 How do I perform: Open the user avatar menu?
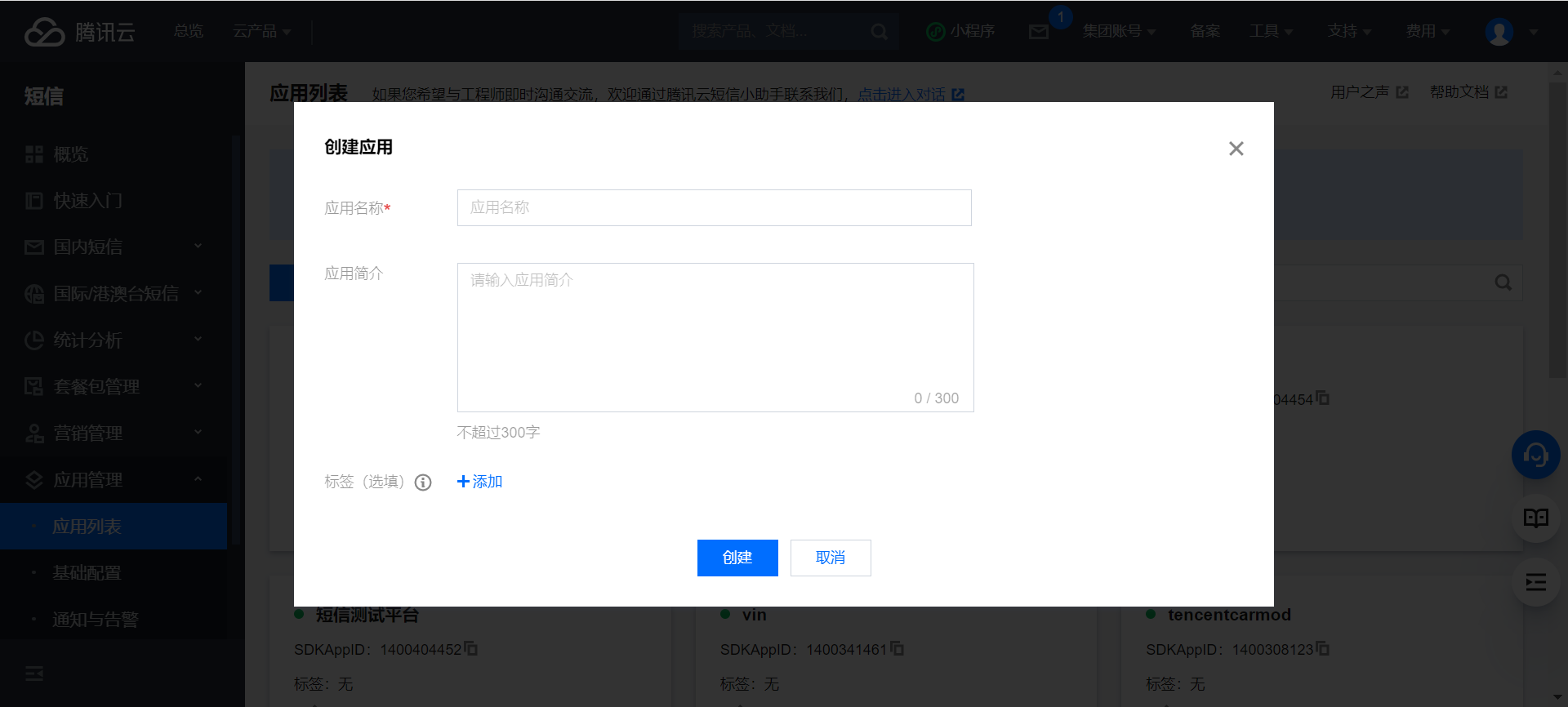pos(1499,32)
